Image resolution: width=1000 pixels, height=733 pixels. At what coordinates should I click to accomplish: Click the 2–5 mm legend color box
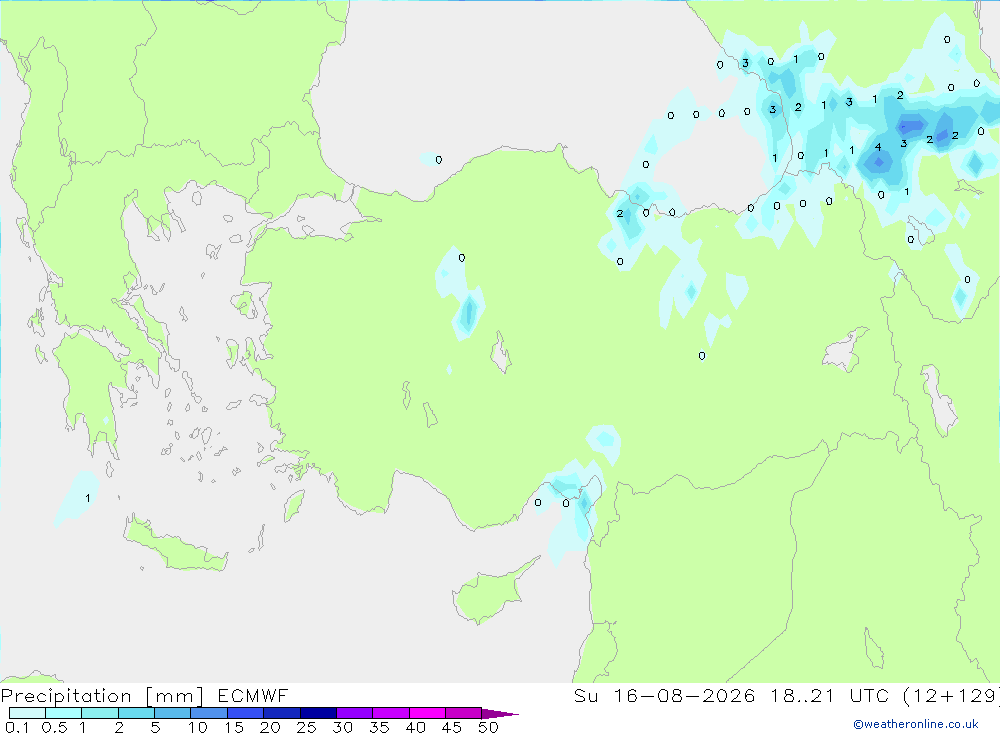point(136,713)
